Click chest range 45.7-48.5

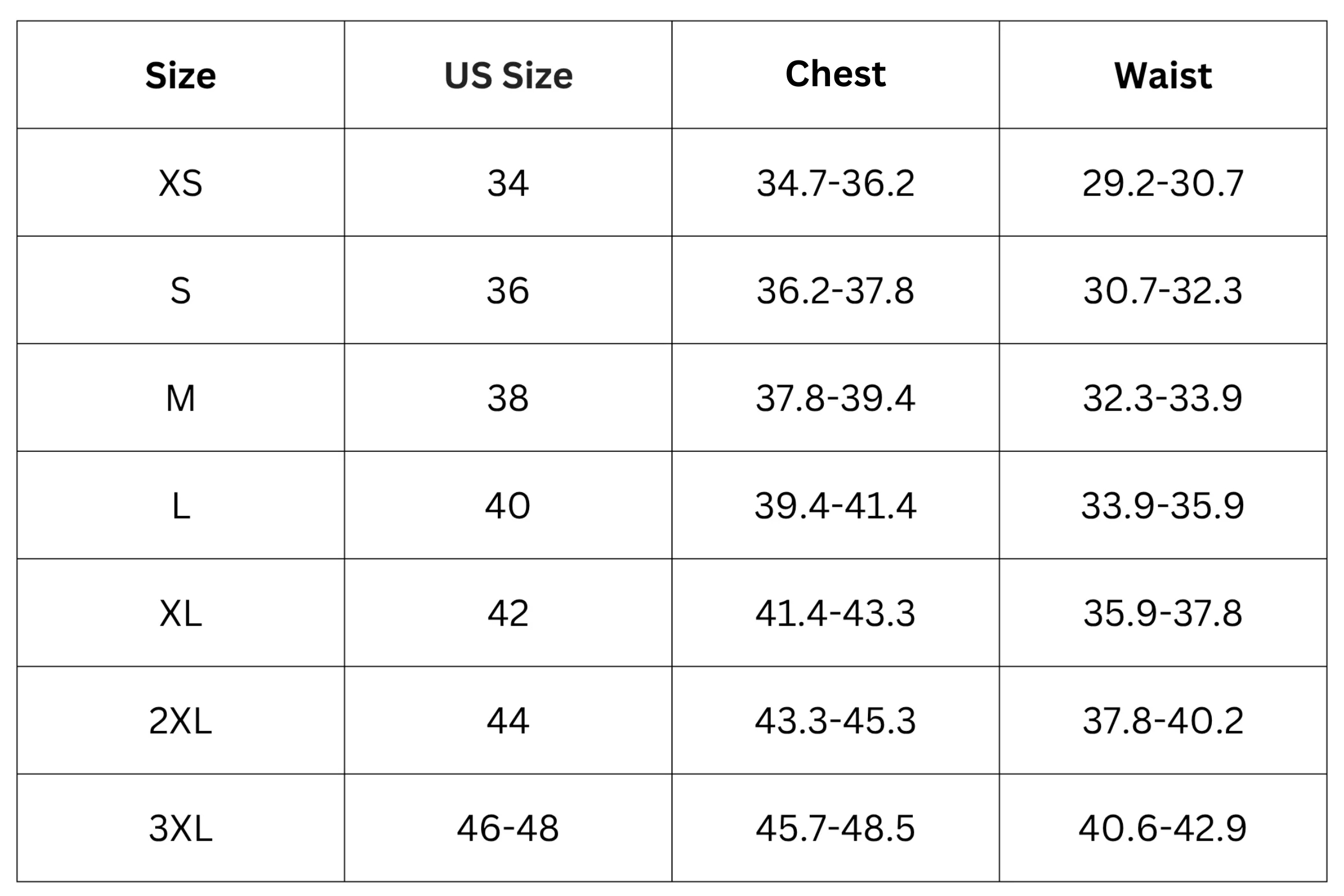[836, 828]
